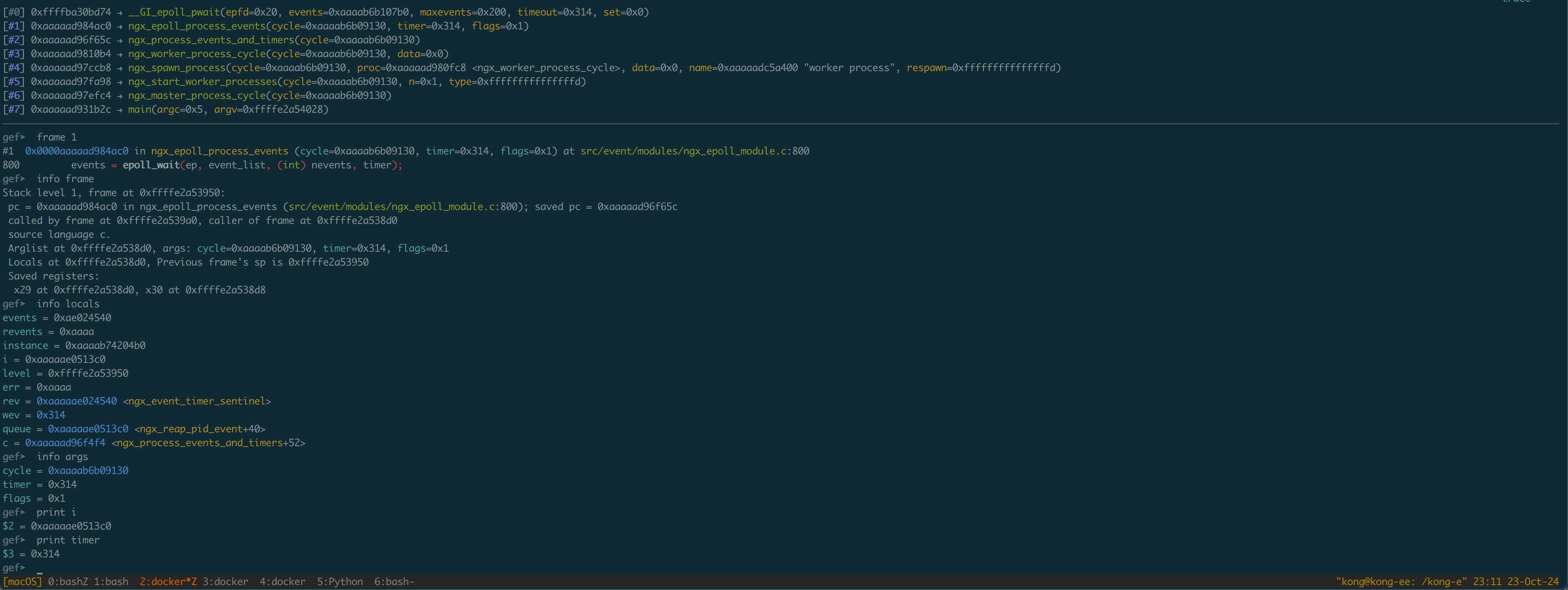Click c value ngx_process_events_and_timers+52

208,443
